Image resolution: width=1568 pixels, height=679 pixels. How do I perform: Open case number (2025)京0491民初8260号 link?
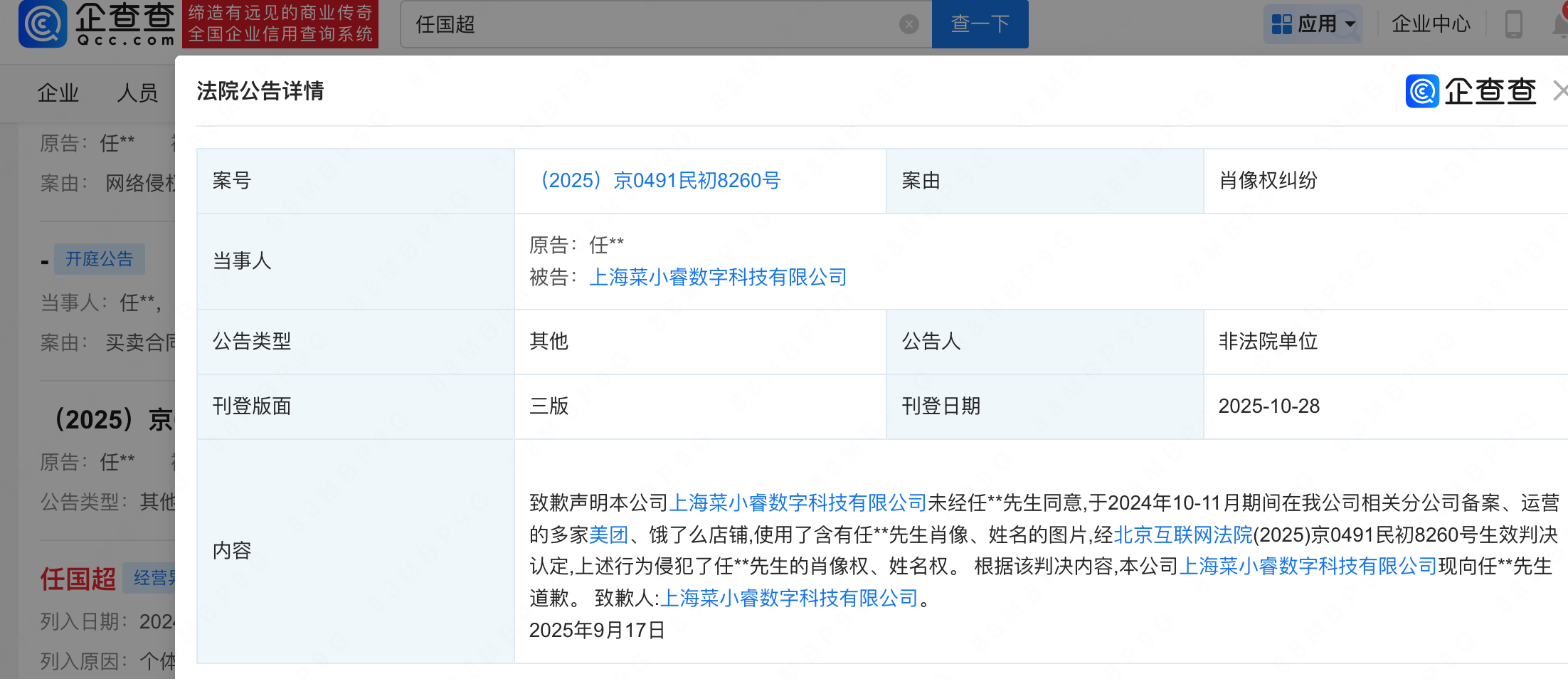(660, 181)
